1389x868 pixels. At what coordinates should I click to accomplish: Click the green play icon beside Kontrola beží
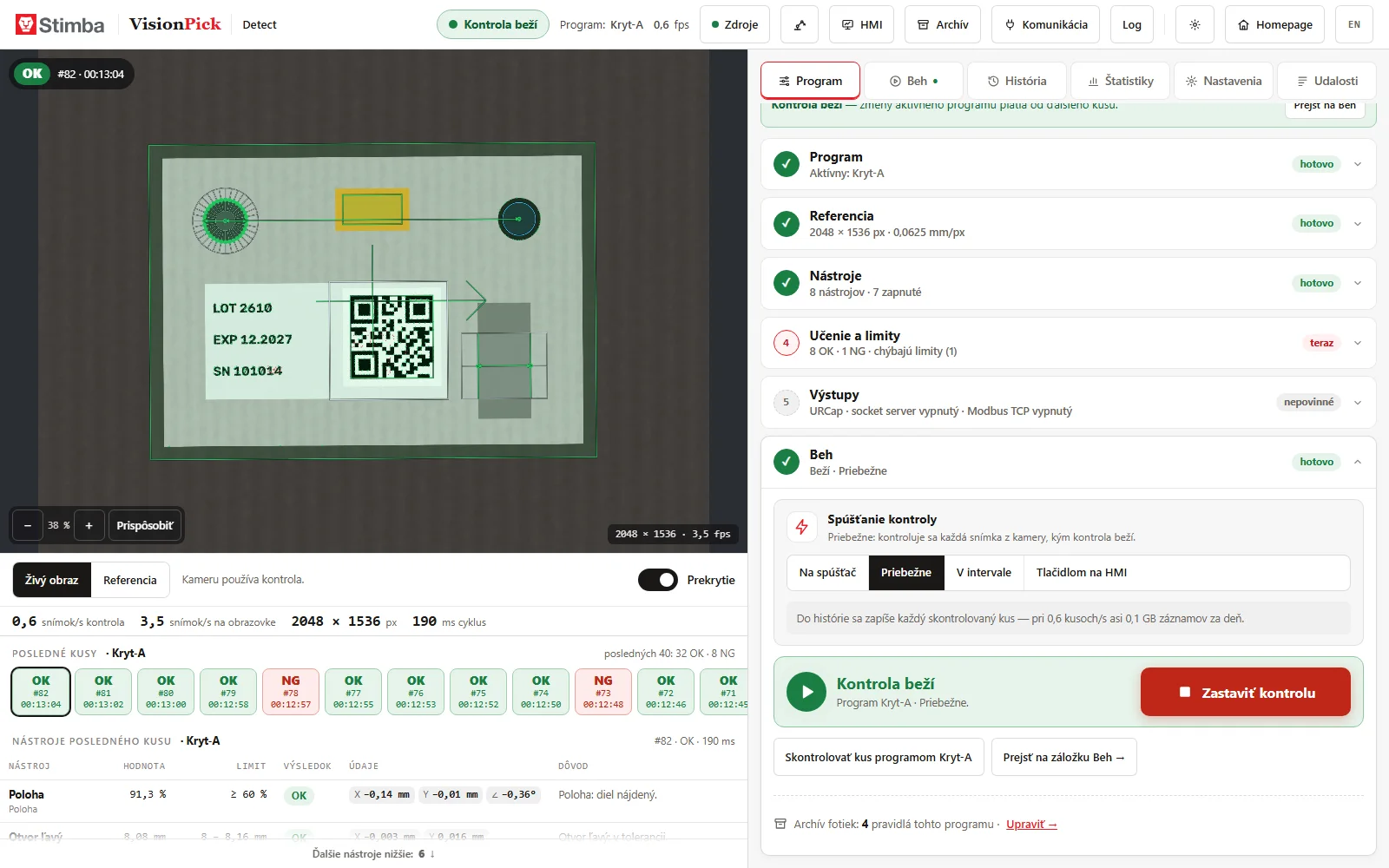(806, 692)
